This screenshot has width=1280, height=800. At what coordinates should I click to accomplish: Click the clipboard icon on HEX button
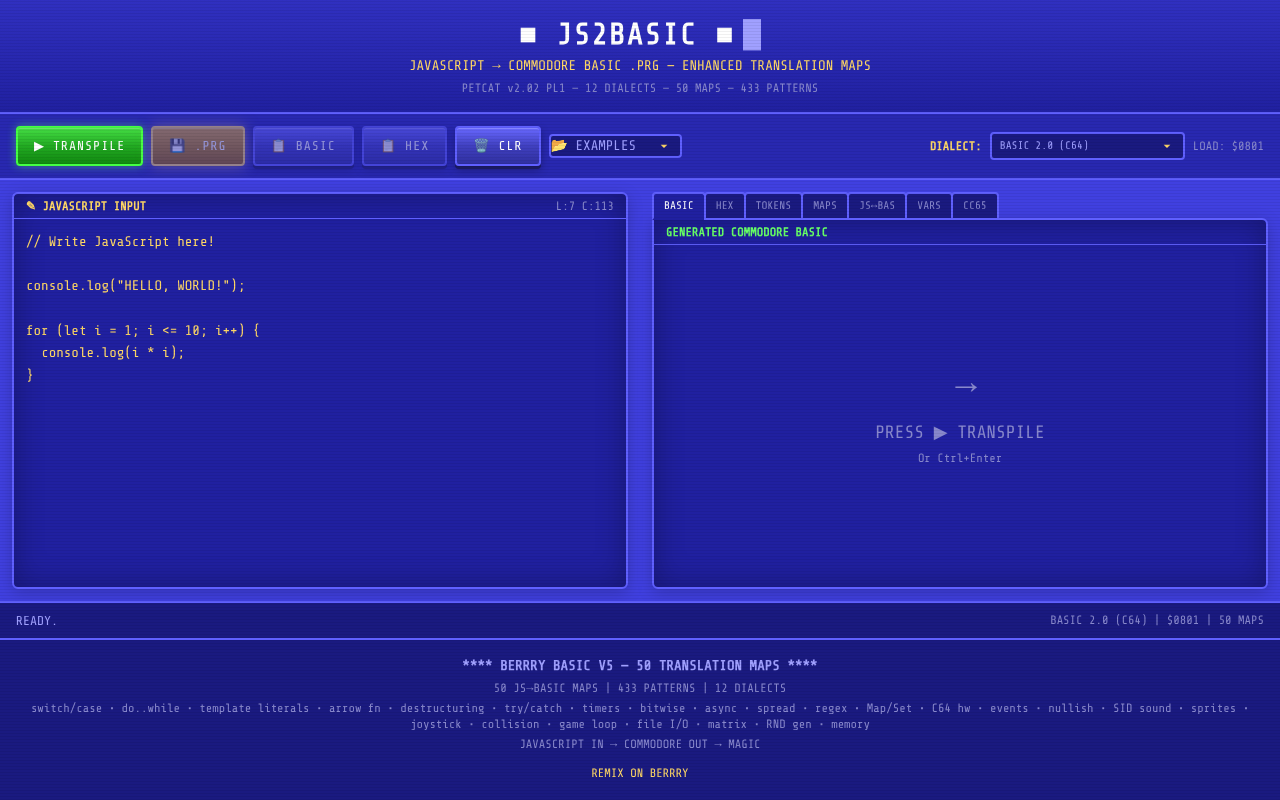point(388,146)
